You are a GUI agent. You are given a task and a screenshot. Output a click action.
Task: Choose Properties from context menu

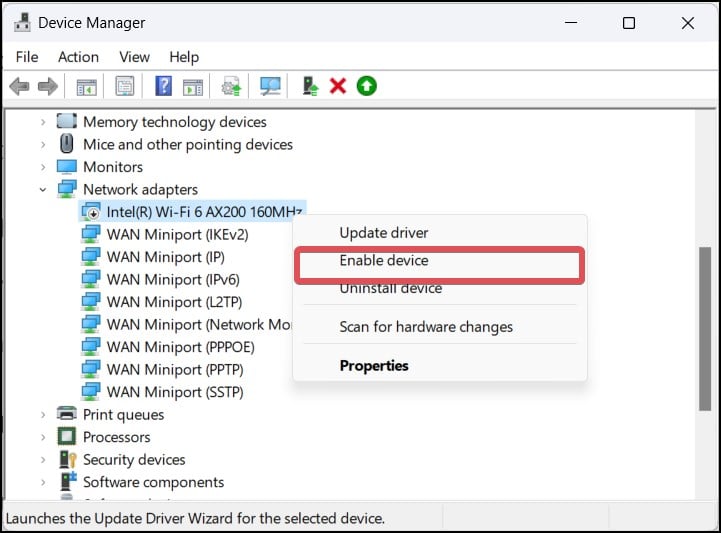(x=440, y=366)
